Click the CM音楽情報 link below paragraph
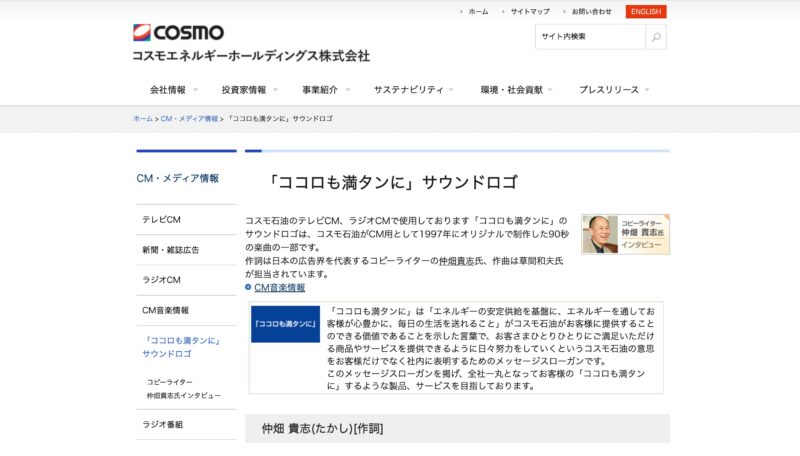The height and width of the screenshot is (456, 800). point(280,288)
